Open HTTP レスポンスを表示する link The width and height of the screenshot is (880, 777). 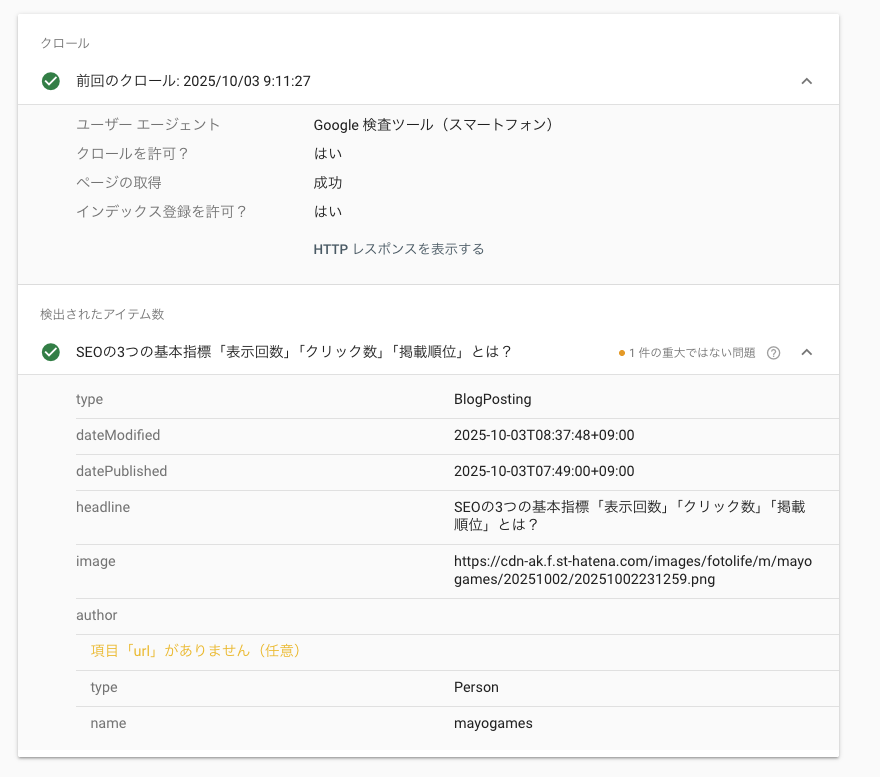pos(398,249)
